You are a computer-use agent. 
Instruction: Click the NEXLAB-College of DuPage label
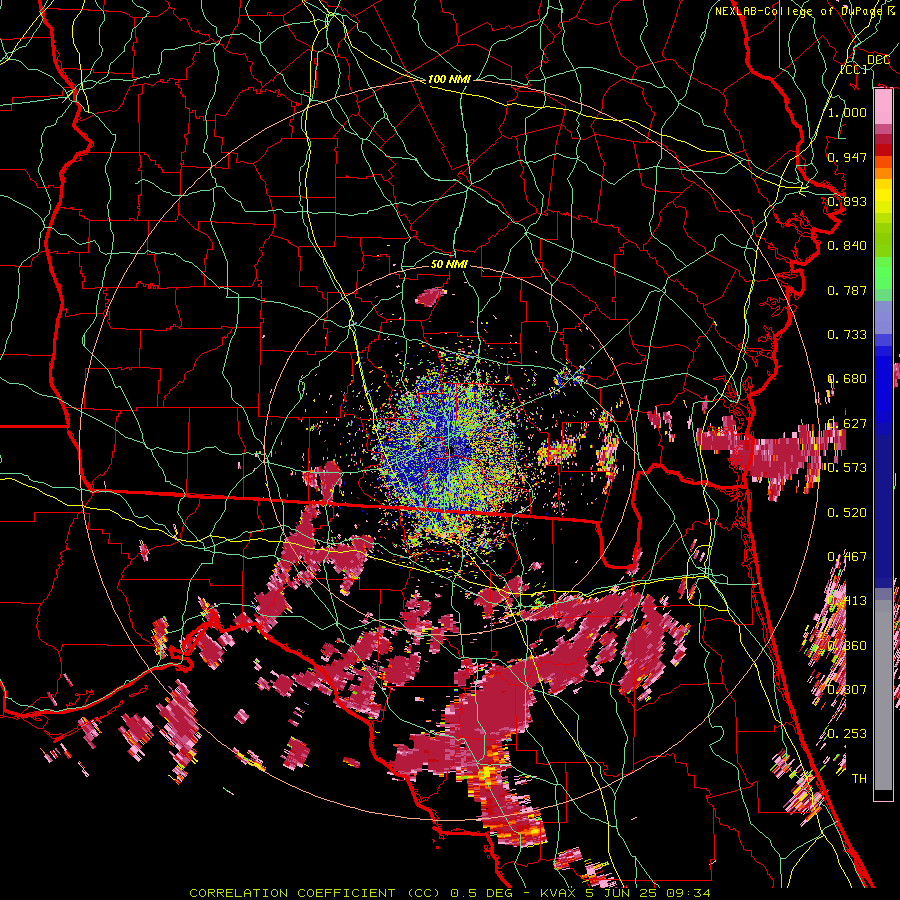click(801, 11)
